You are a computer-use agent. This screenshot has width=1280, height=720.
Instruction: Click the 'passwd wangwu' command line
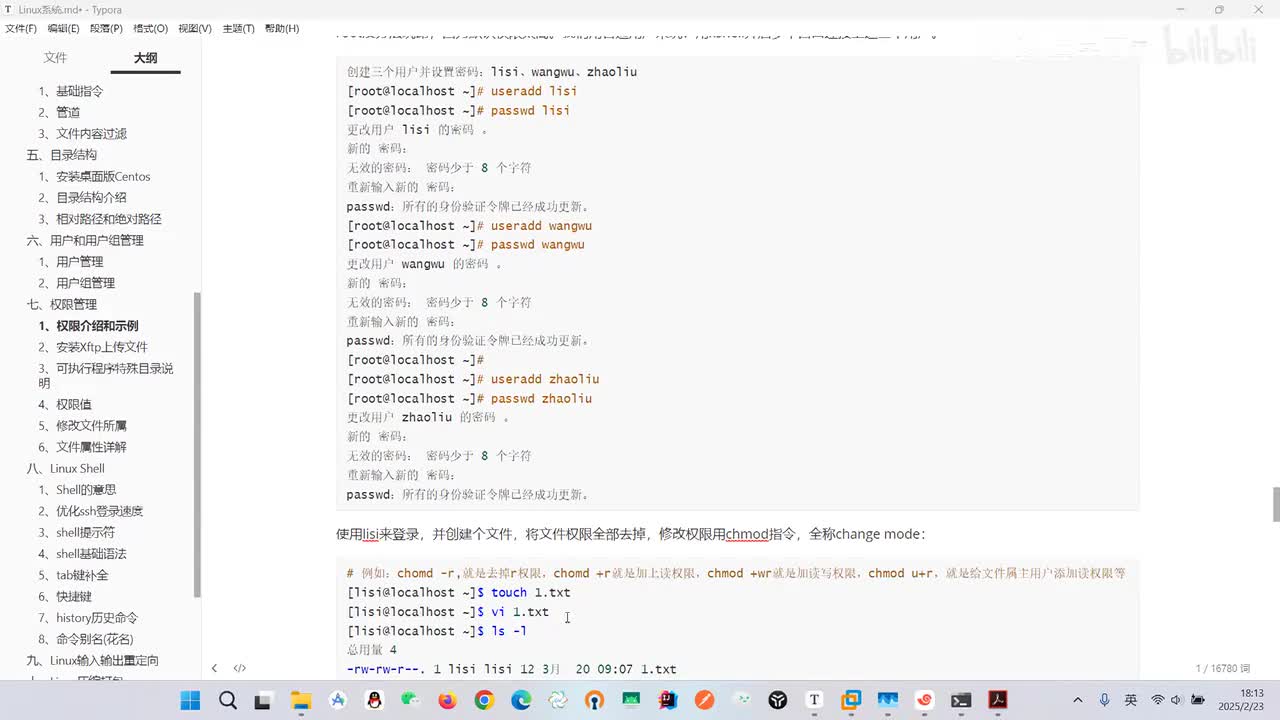(466, 245)
